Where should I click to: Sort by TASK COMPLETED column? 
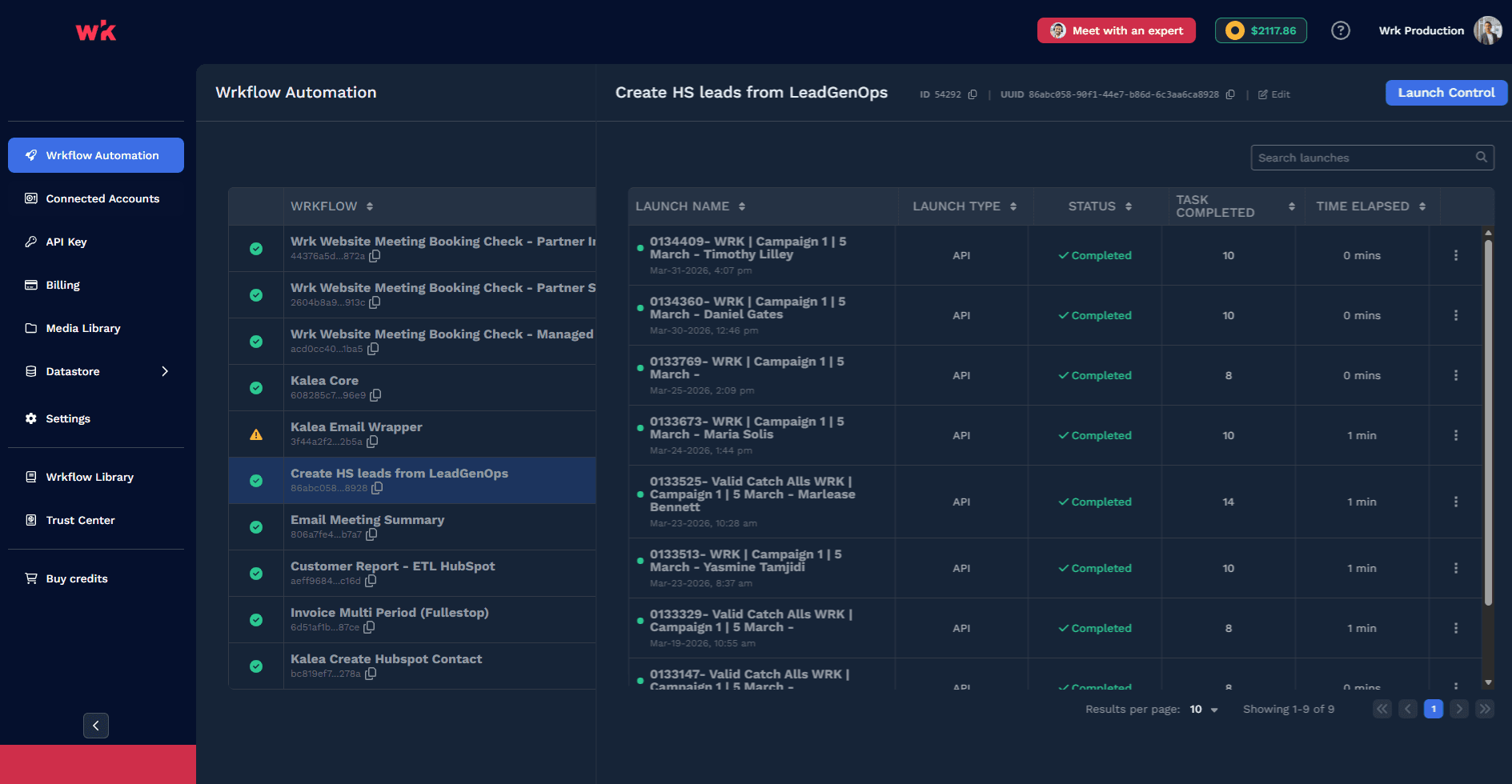pyautogui.click(x=1292, y=206)
